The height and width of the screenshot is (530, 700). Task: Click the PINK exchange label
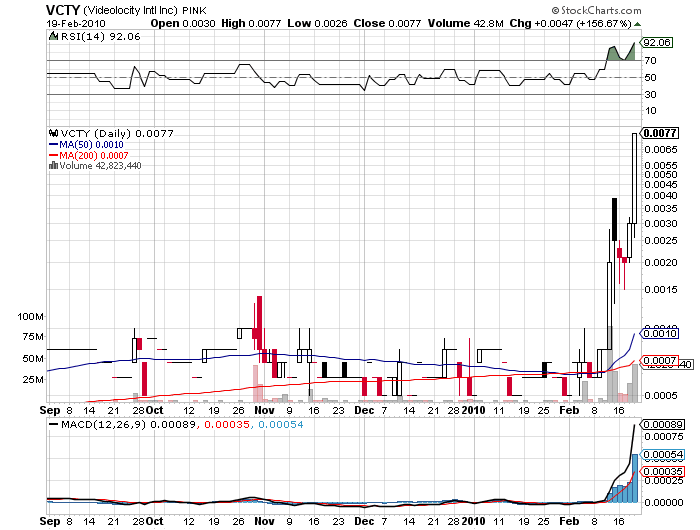tap(194, 10)
